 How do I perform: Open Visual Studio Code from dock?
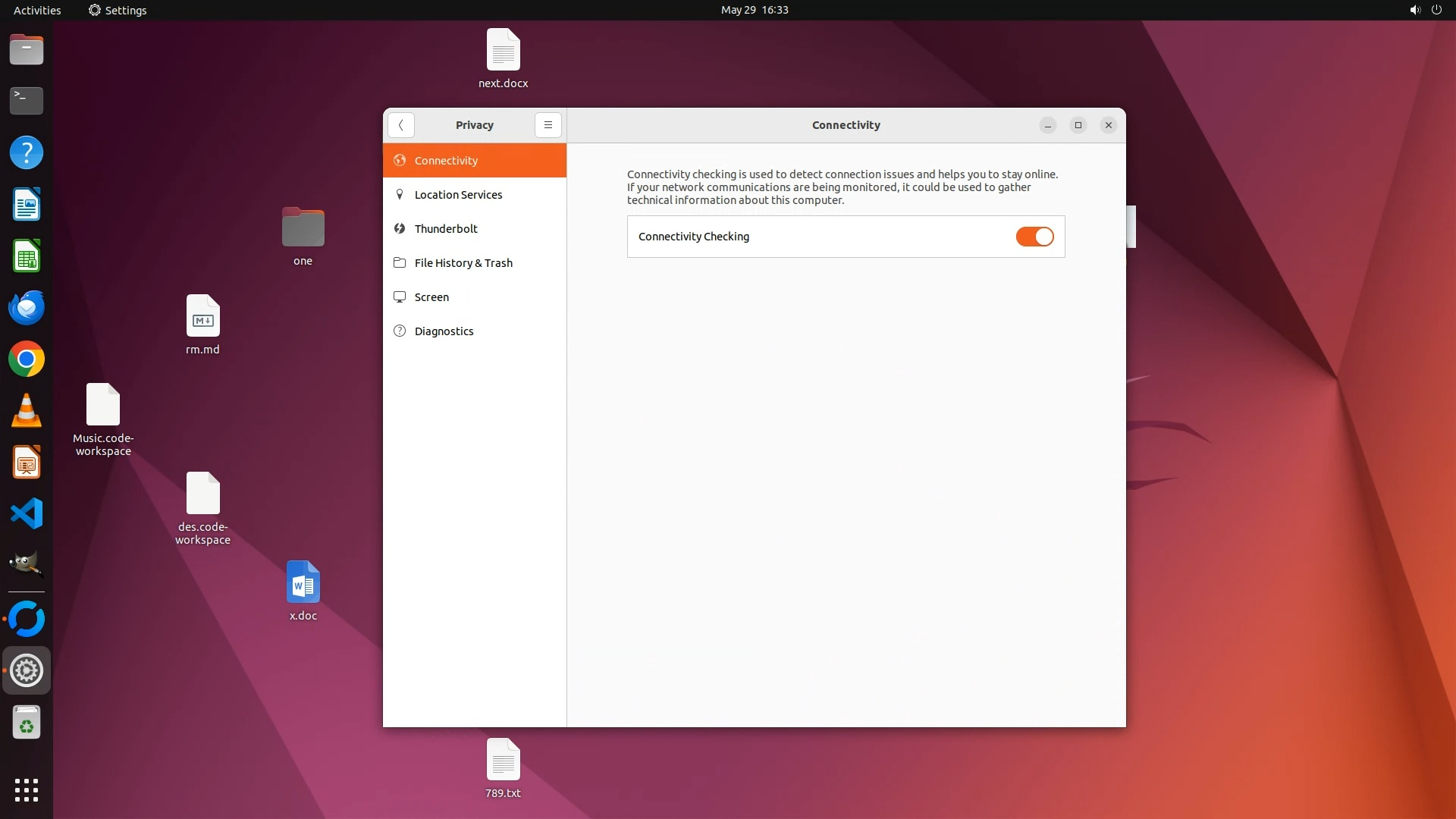[27, 514]
